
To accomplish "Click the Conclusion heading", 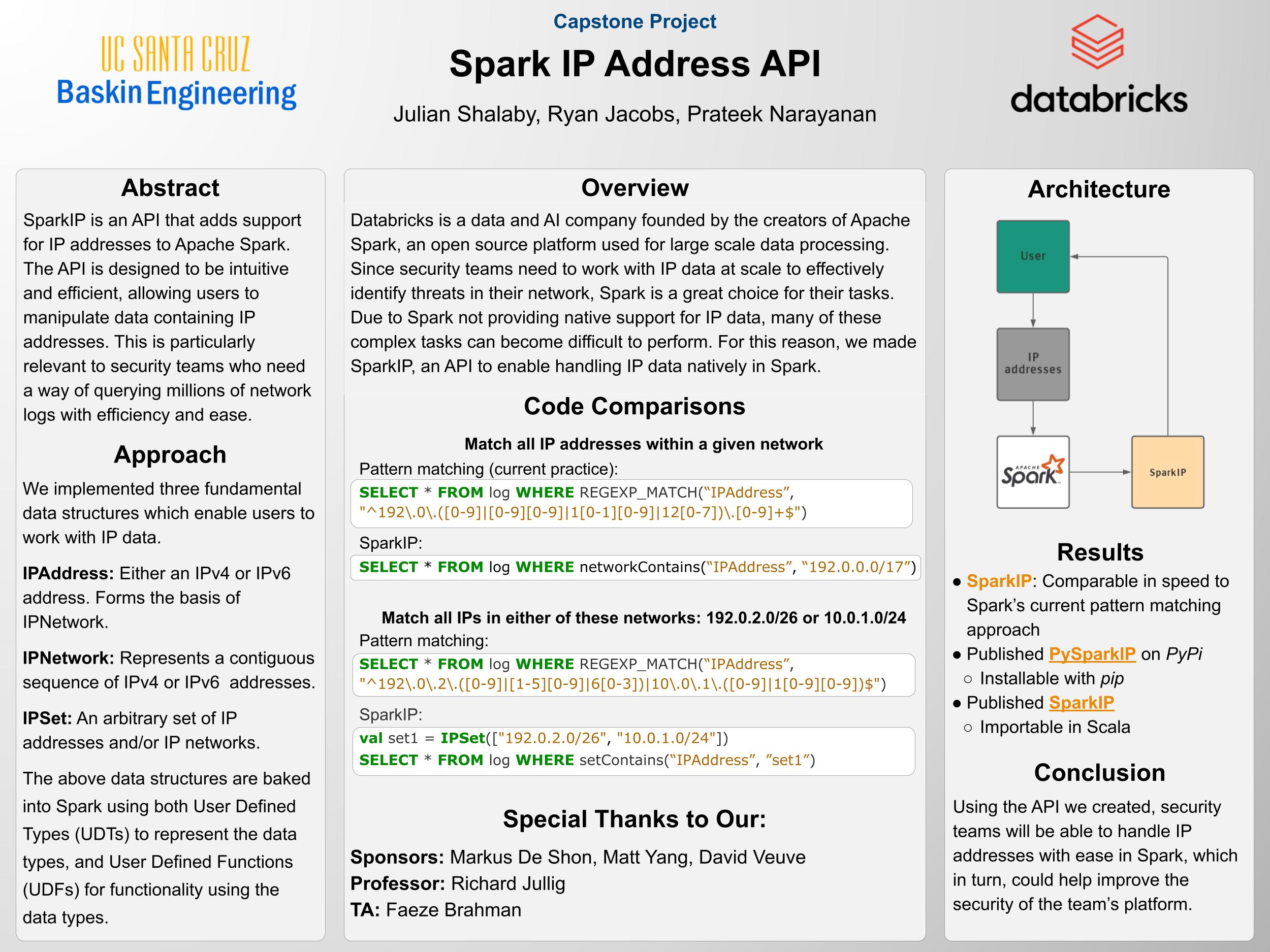I will coord(1099,773).
